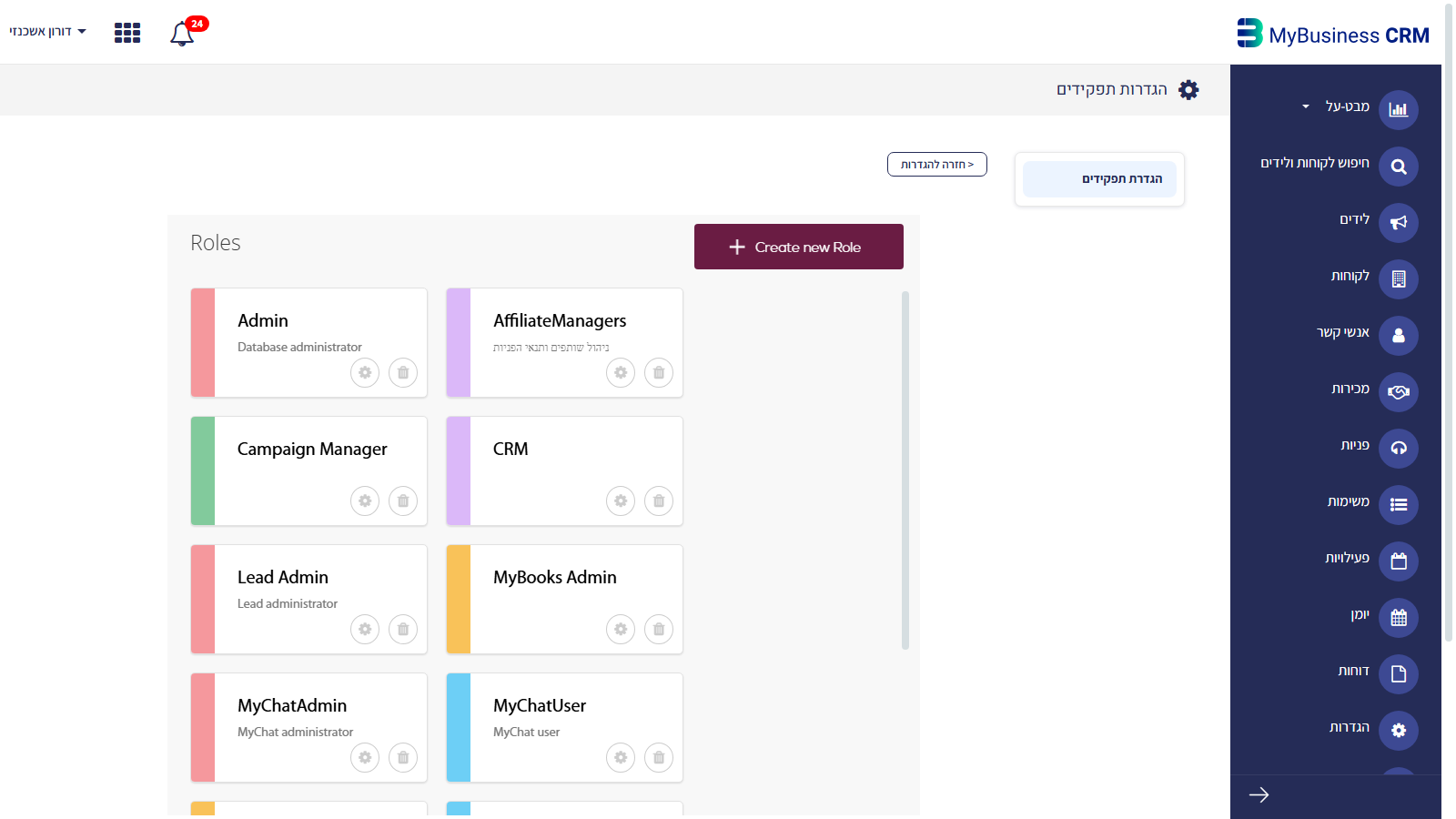Delete the Admin role
The image size is (1456, 819).
(403, 372)
